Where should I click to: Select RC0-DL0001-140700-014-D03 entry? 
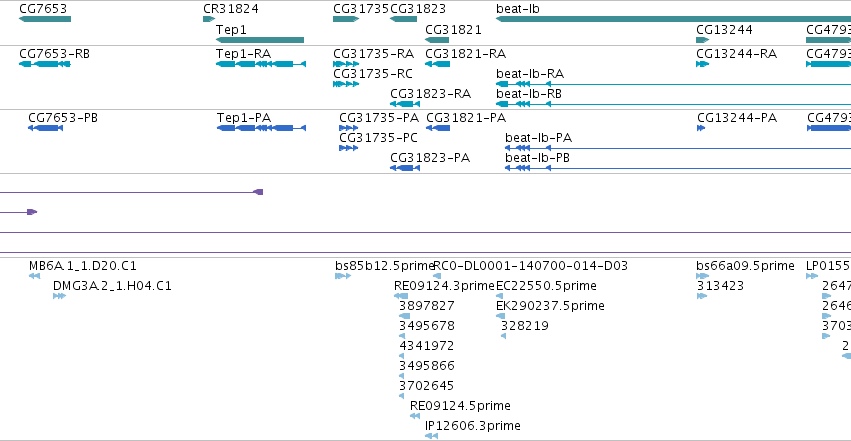click(437, 276)
